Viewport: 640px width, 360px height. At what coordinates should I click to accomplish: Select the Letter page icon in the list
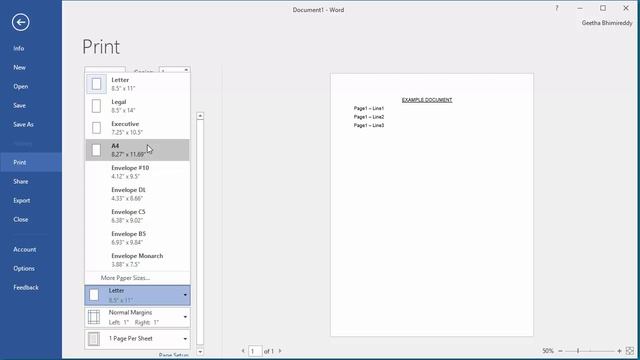(x=96, y=84)
